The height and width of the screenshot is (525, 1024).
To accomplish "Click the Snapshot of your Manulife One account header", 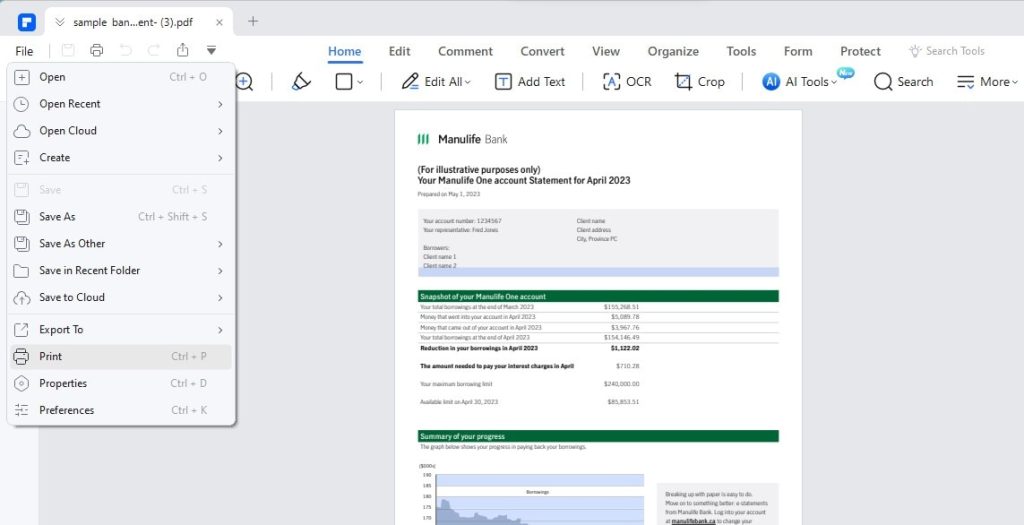I will pyautogui.click(x=598, y=296).
